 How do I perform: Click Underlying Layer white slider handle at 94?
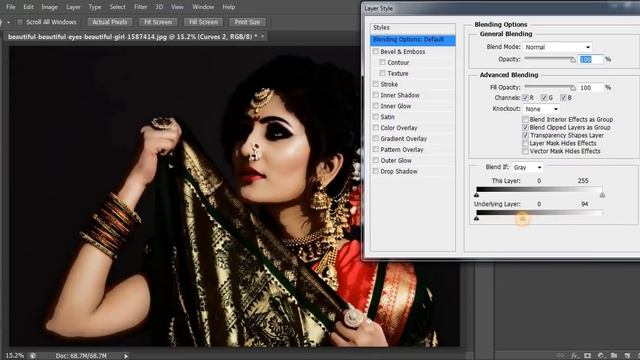coord(522,219)
